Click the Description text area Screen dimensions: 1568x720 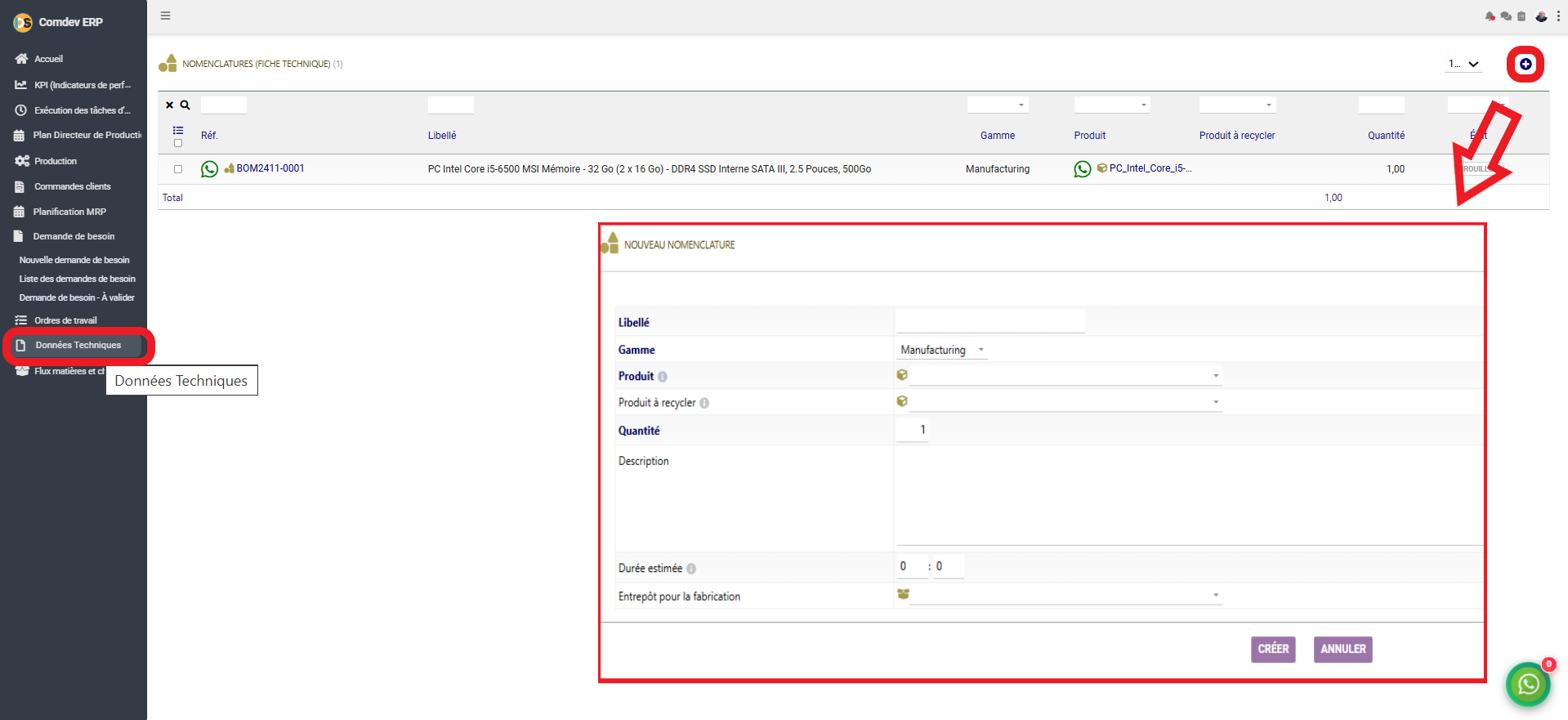pos(1189,496)
